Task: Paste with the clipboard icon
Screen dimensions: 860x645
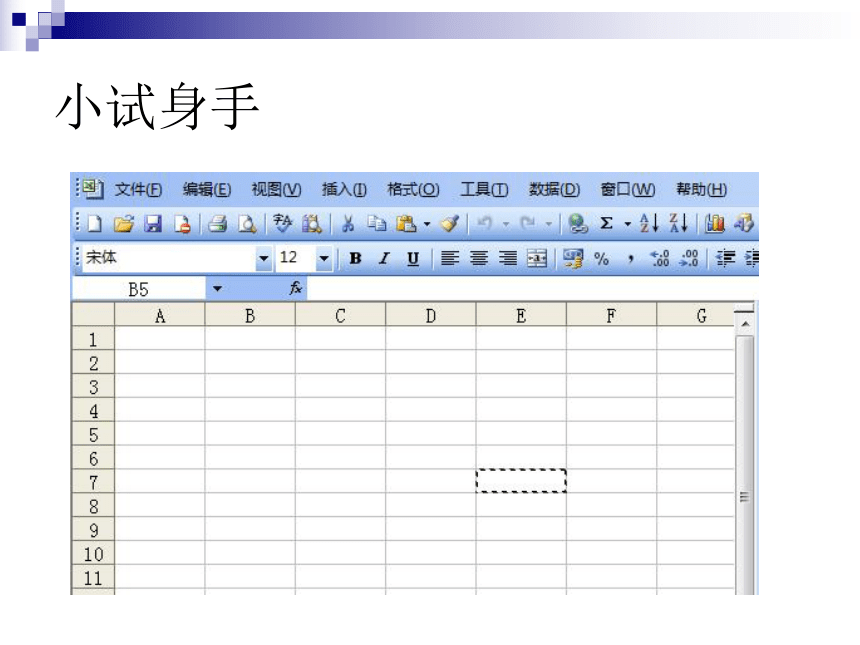Action: click(x=406, y=224)
